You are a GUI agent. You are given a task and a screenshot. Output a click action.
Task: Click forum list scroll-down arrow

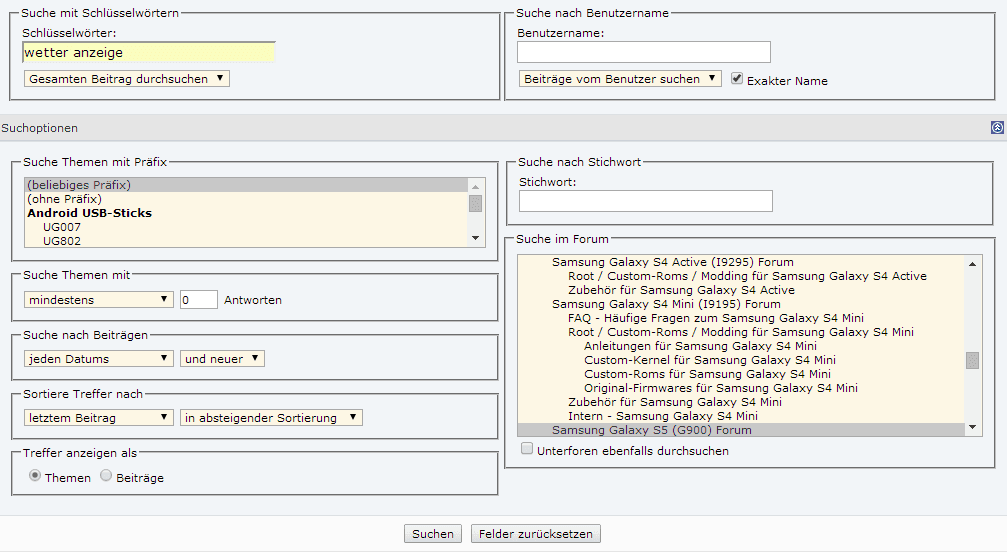pos(972,427)
